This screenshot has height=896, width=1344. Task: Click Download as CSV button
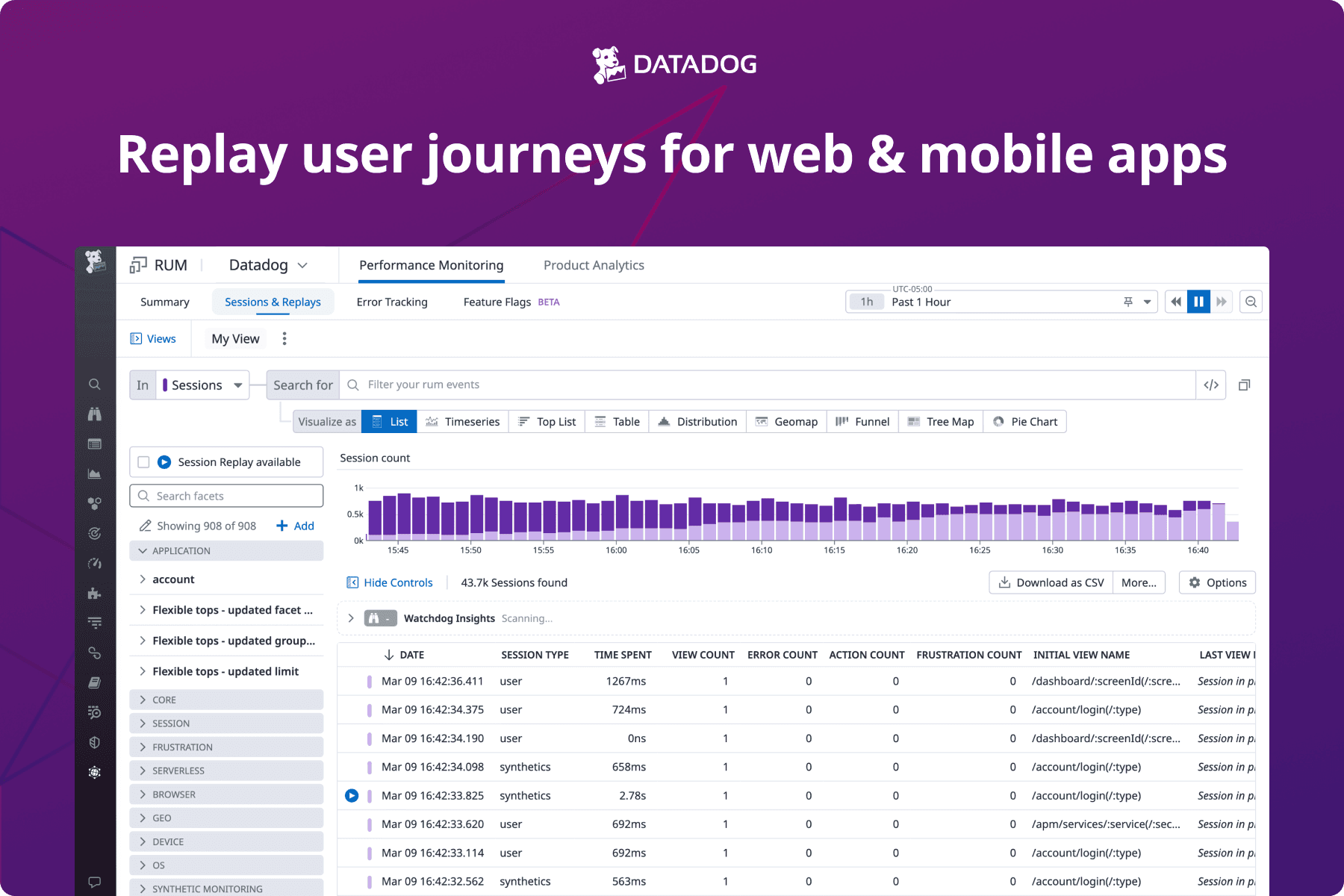click(x=1051, y=582)
